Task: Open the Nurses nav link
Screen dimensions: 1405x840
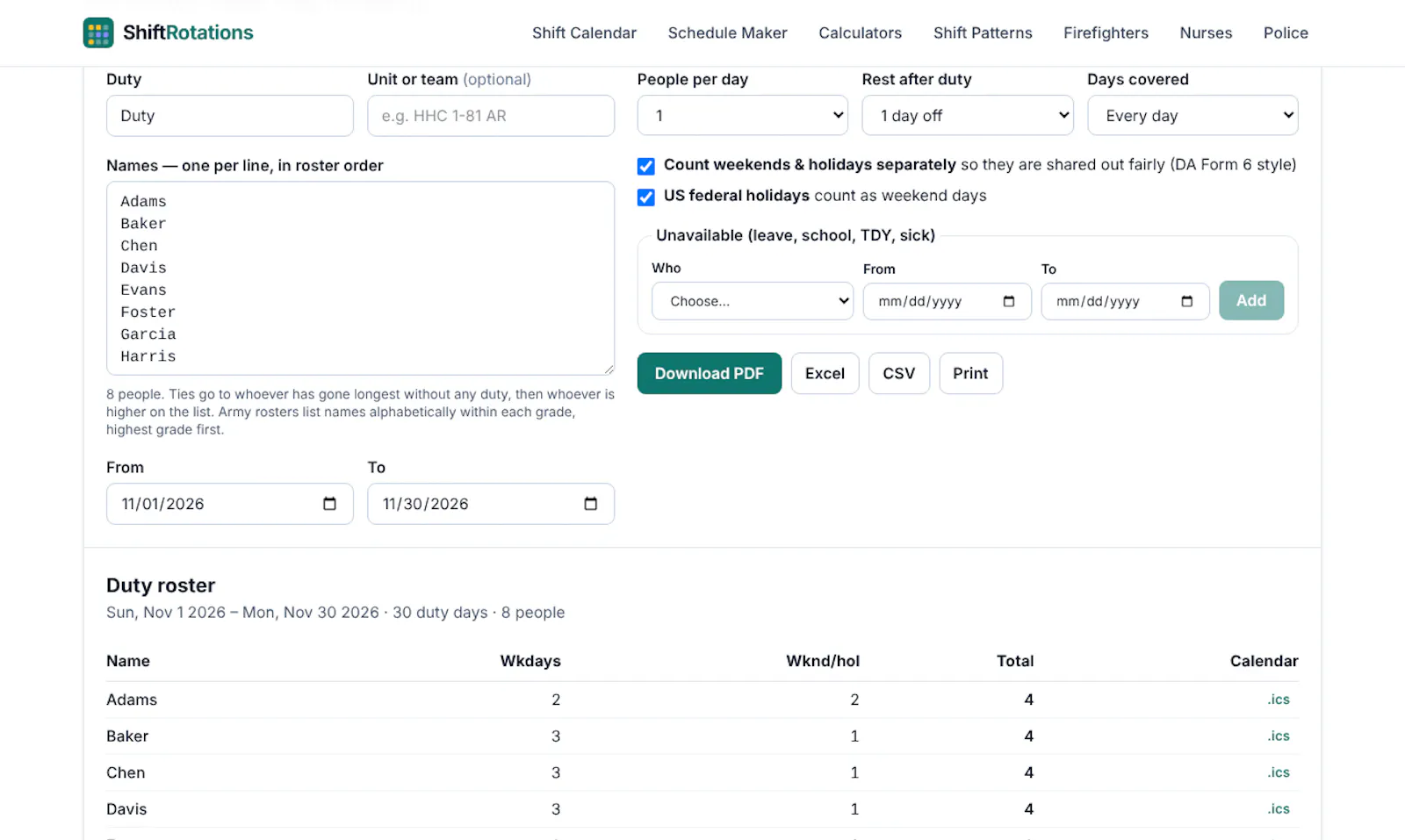Action: pos(1206,32)
